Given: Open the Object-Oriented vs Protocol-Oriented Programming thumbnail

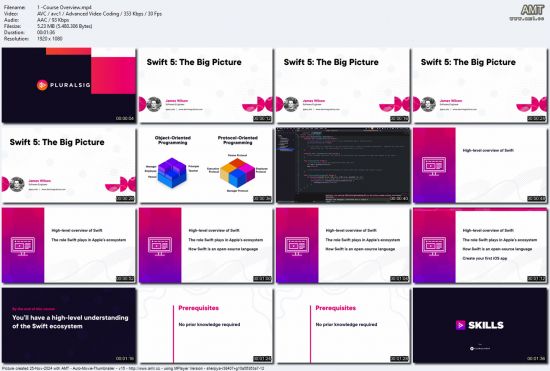Looking at the screenshot, I should 206,165.
